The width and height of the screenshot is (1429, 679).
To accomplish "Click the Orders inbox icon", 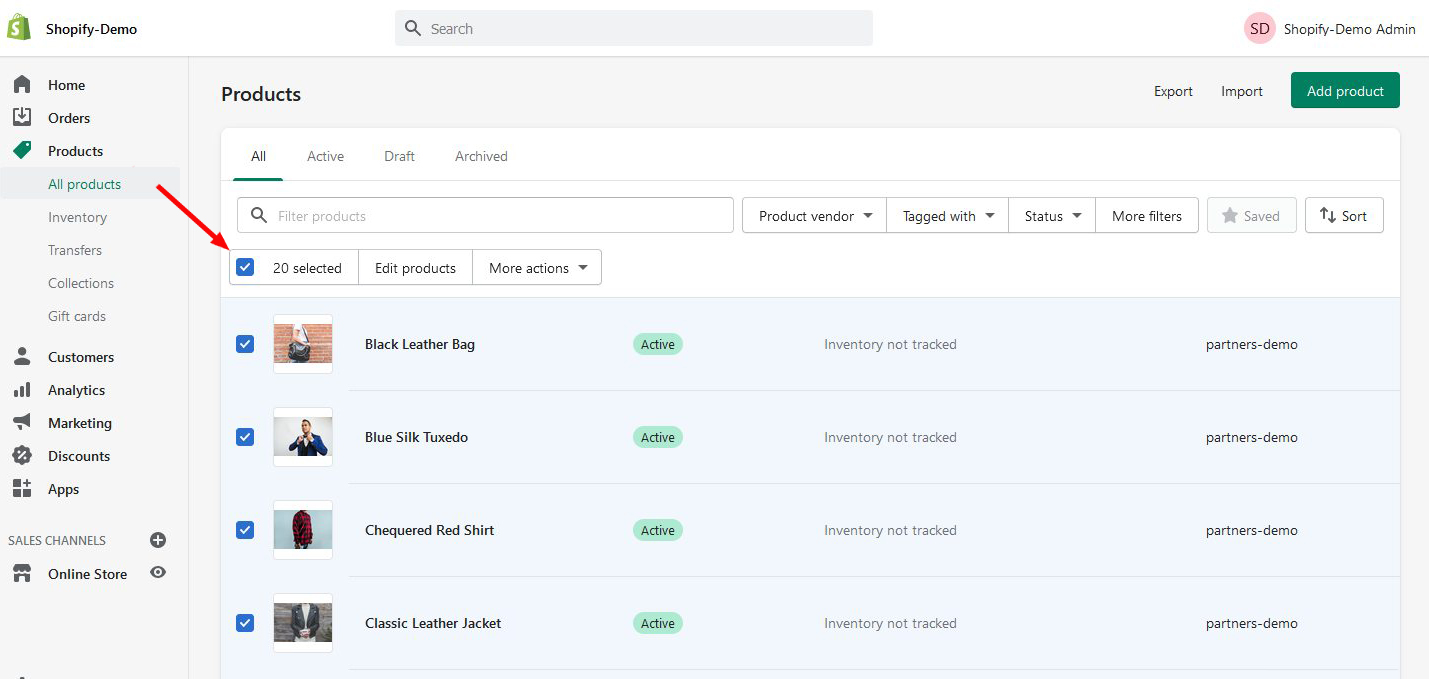I will [x=22, y=118].
